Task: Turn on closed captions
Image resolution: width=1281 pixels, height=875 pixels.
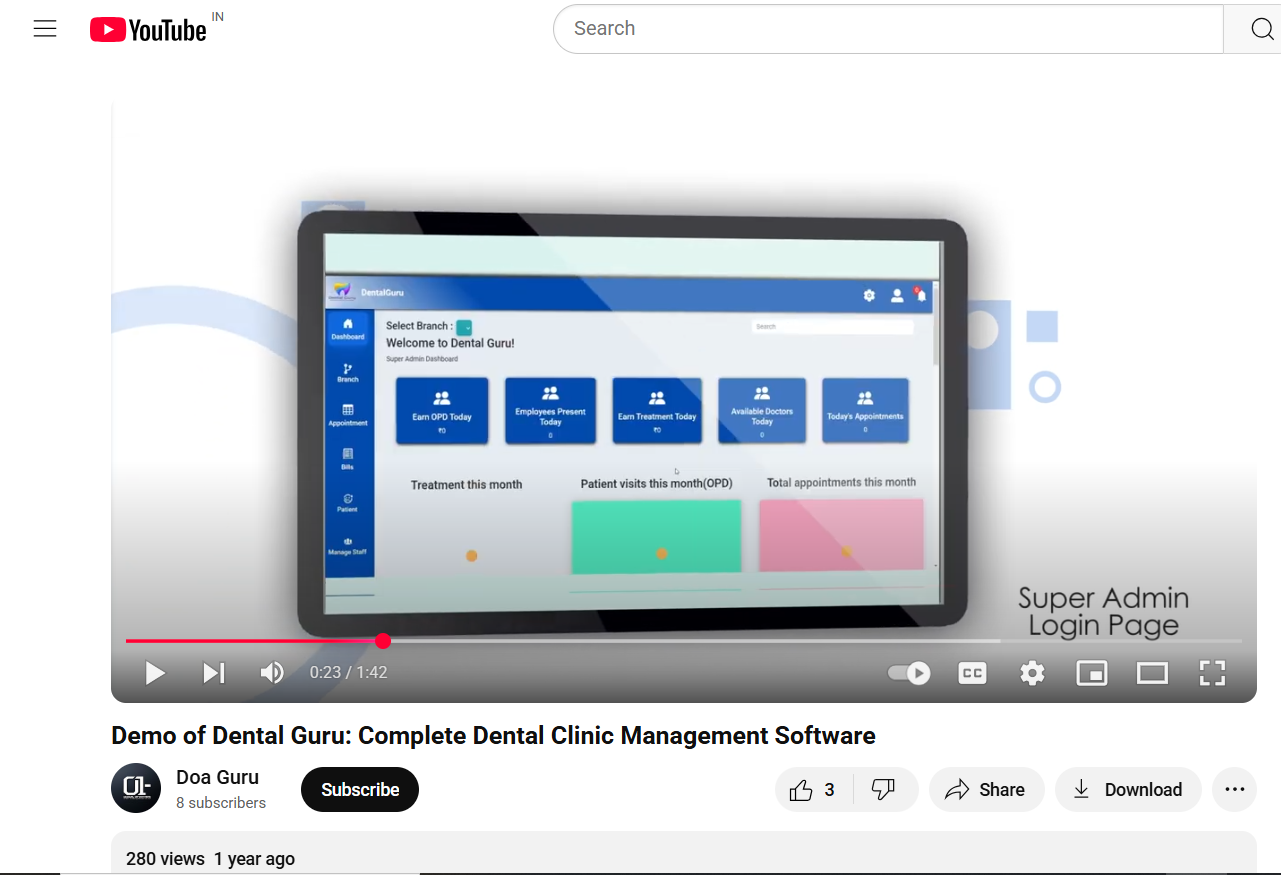Action: (972, 673)
